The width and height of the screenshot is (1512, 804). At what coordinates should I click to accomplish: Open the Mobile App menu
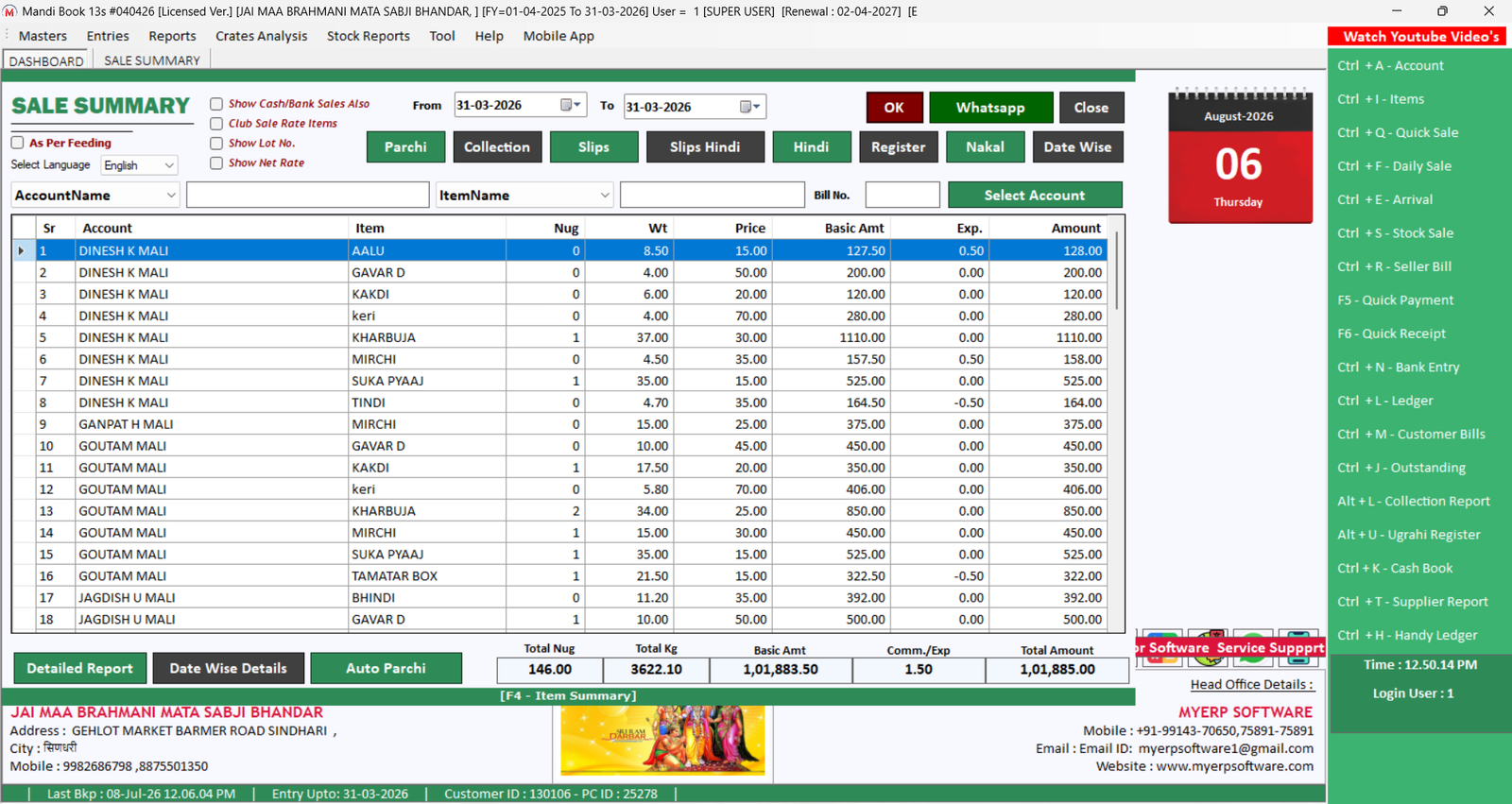pos(558,36)
